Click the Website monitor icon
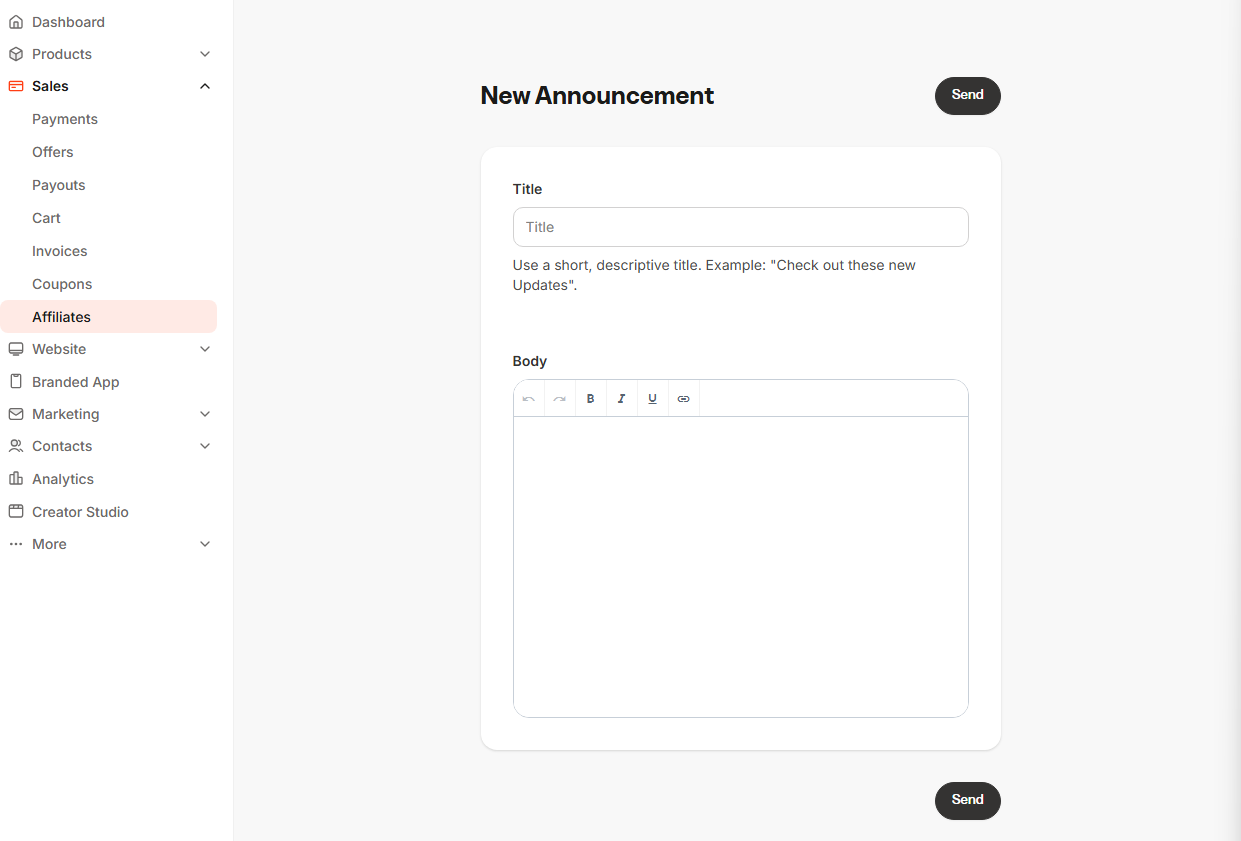 tap(16, 348)
